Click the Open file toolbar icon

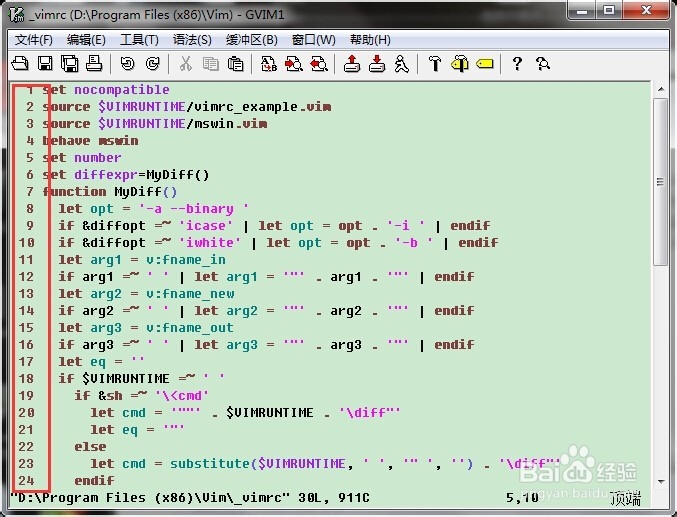20,63
